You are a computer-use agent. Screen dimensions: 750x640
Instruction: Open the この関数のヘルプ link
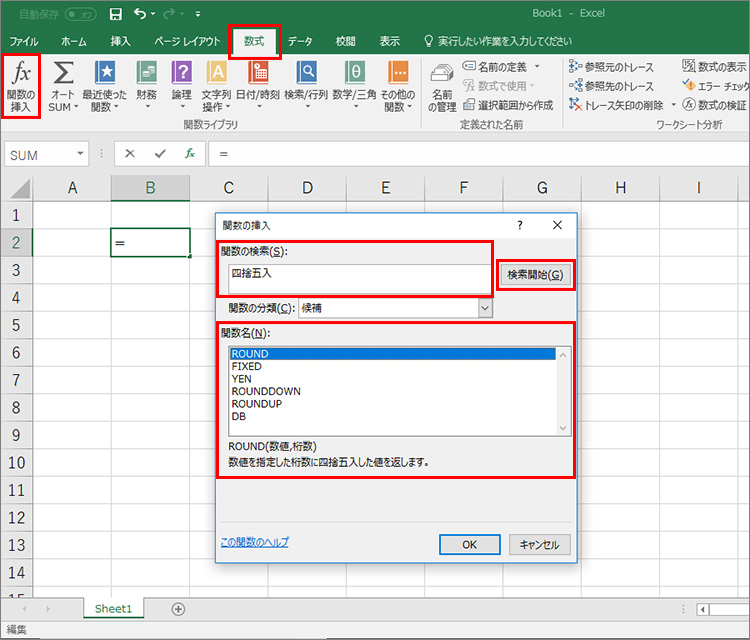click(254, 542)
